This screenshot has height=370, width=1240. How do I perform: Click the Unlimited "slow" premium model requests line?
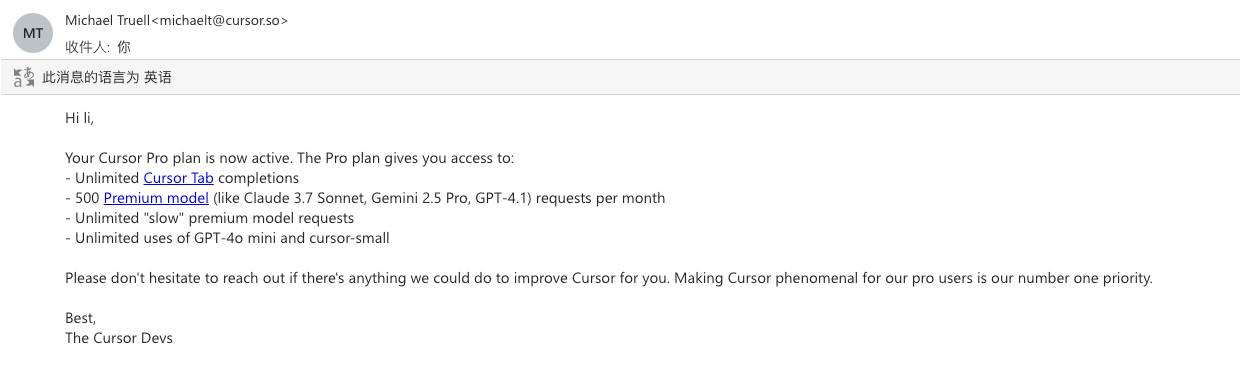tap(209, 218)
